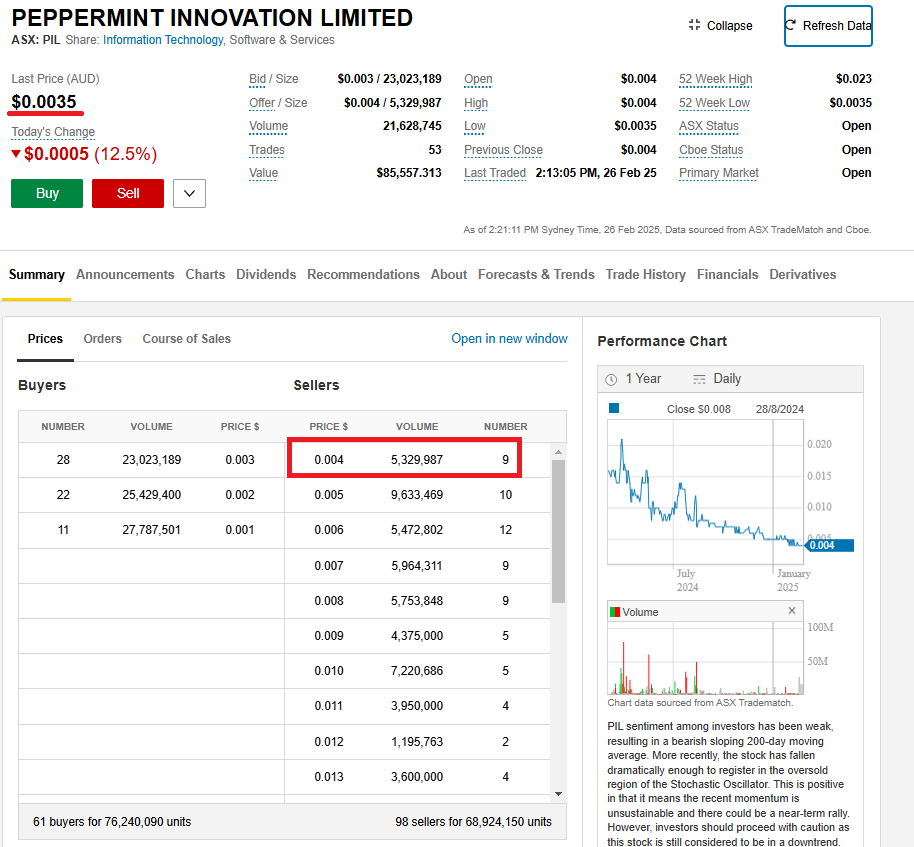Click the ASX Status label

pos(709,126)
